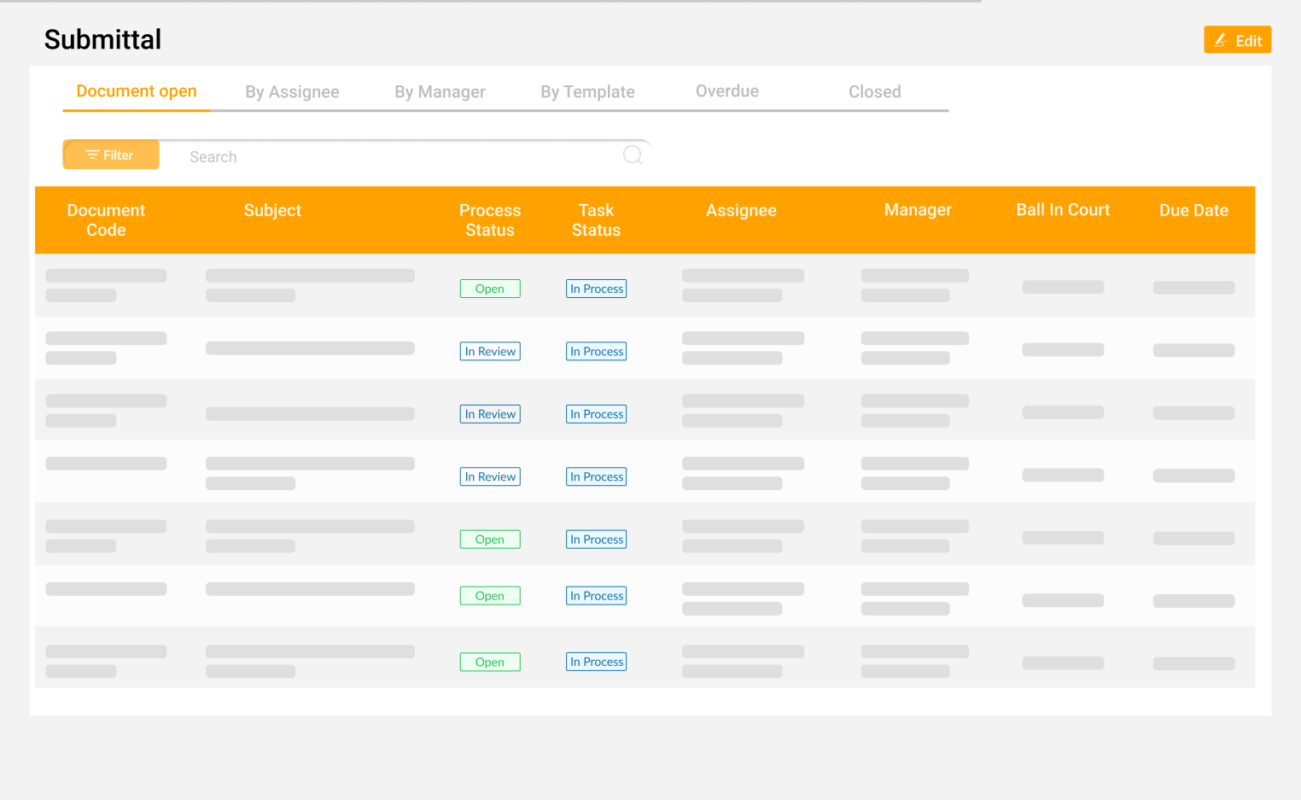Click the Open badge in the last row

[x=489, y=661]
